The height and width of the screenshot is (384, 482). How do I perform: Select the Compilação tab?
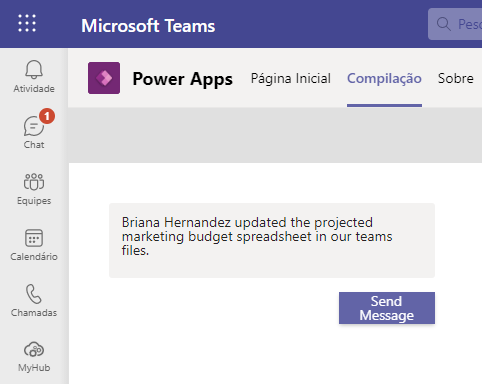(x=384, y=79)
